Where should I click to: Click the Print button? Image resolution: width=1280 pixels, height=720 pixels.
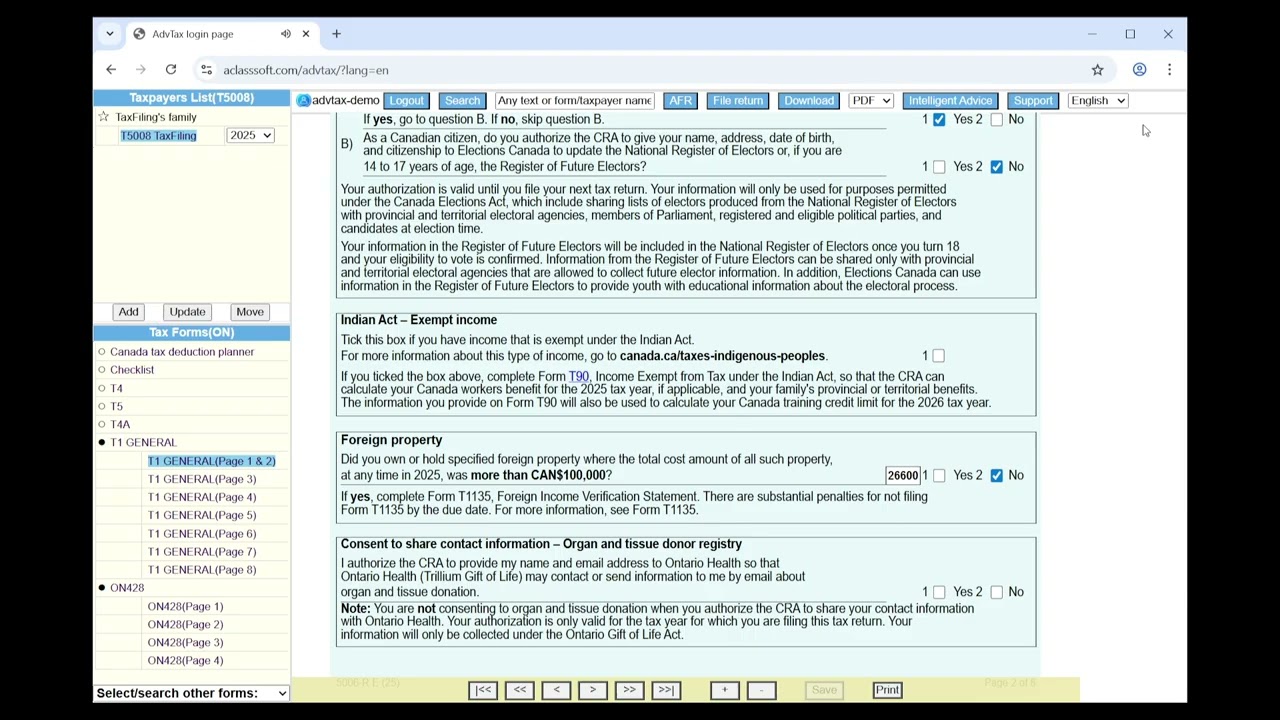point(887,690)
